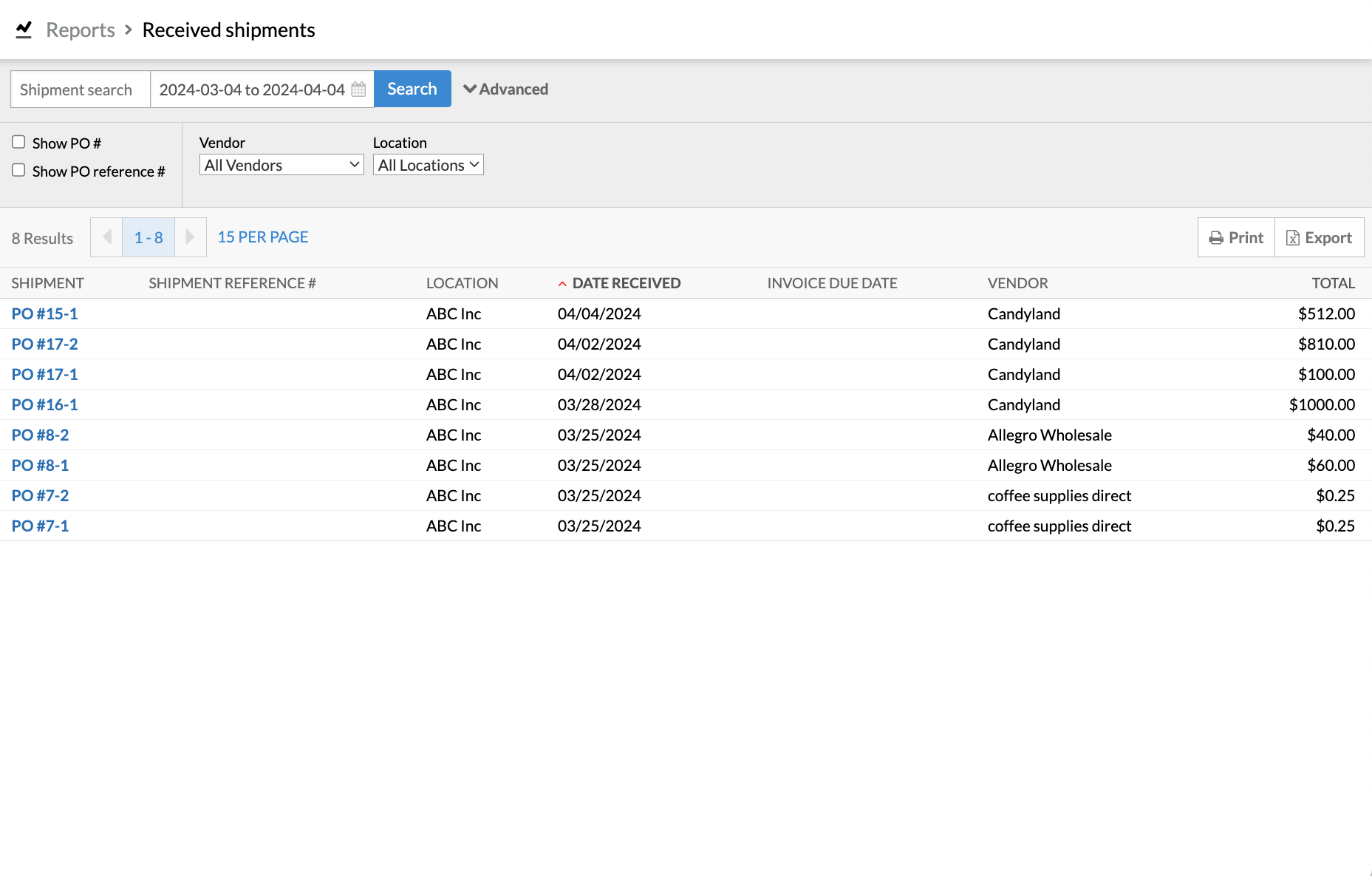Image resolution: width=1372 pixels, height=876 pixels.
Task: Change the 15 per page setting
Action: click(x=262, y=237)
